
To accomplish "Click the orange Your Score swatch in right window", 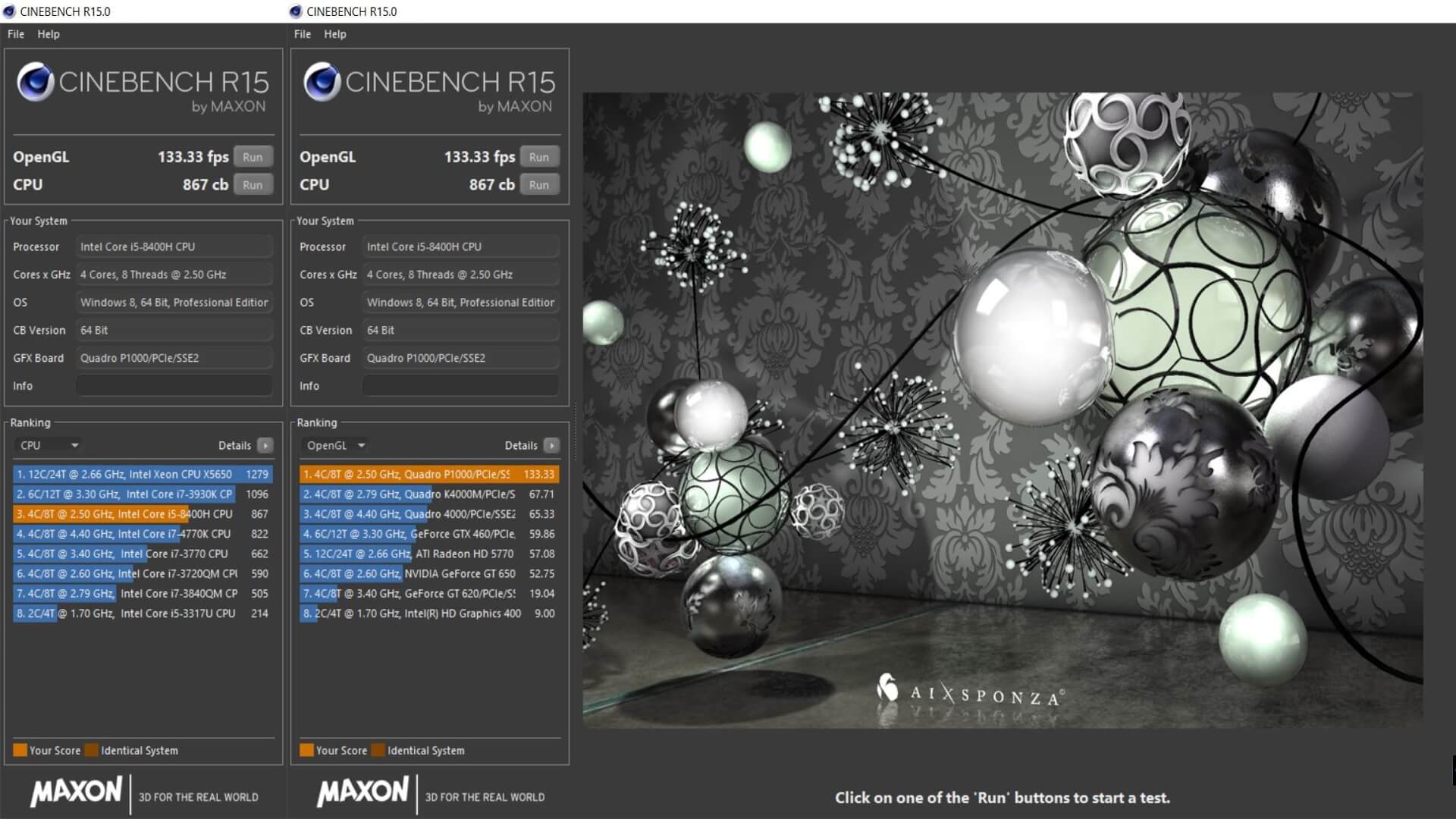I will [306, 750].
